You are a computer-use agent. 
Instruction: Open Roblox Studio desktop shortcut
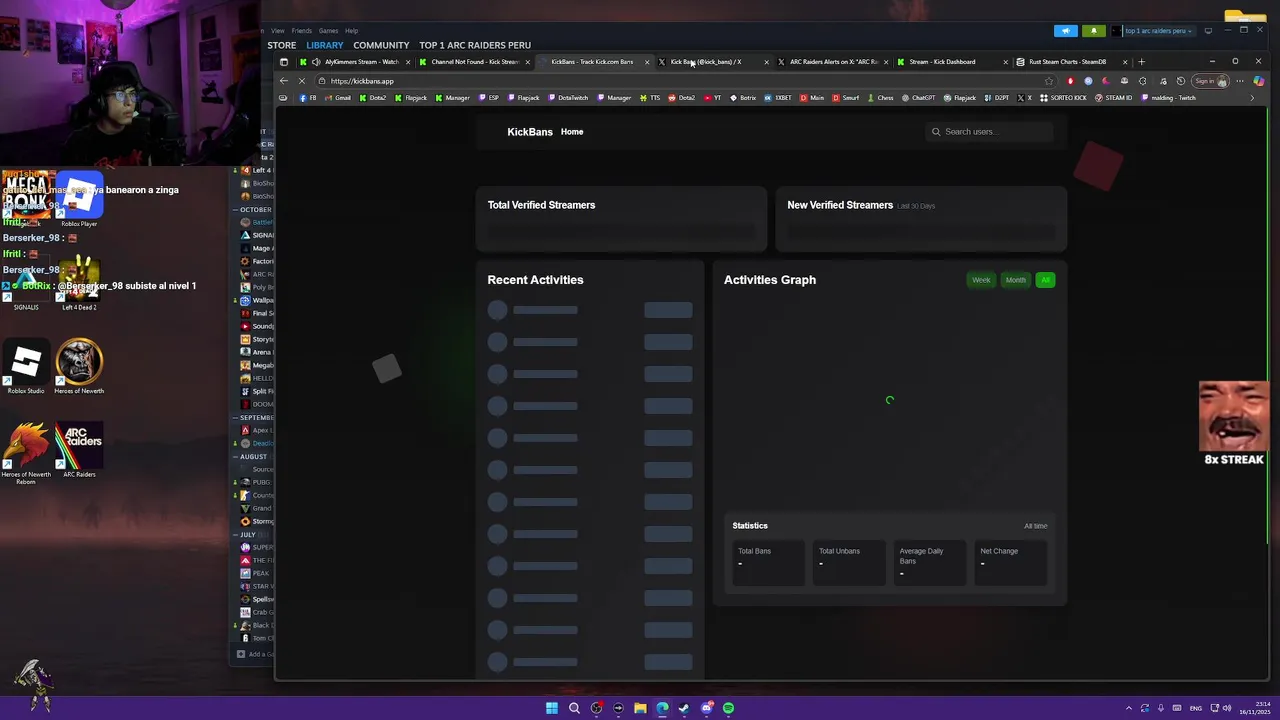(26, 366)
